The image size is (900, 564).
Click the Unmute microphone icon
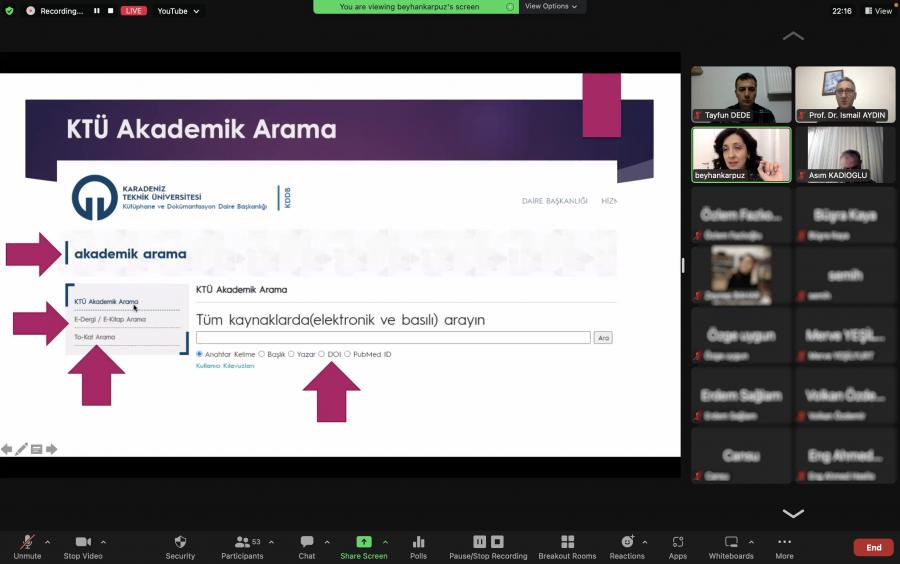tap(27, 542)
